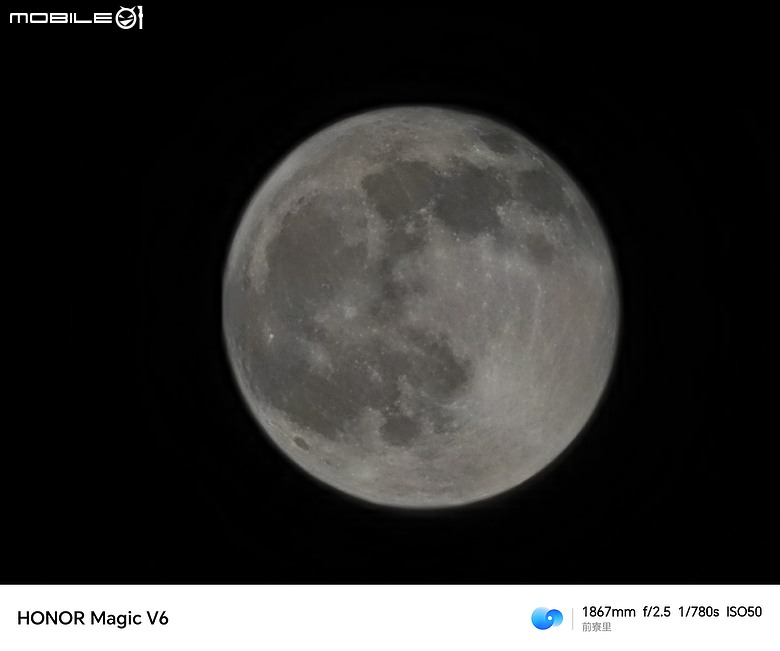Click the "1/780s" shutter speed value
This screenshot has width=780, height=651.
[698, 612]
